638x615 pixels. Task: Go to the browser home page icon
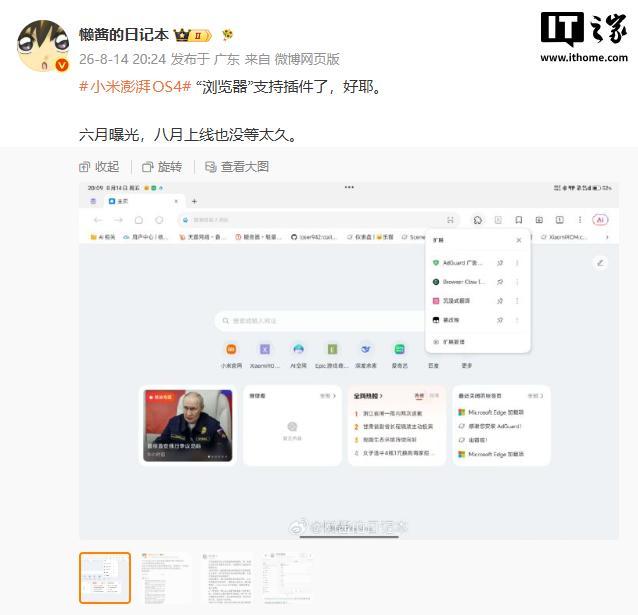click(139, 220)
